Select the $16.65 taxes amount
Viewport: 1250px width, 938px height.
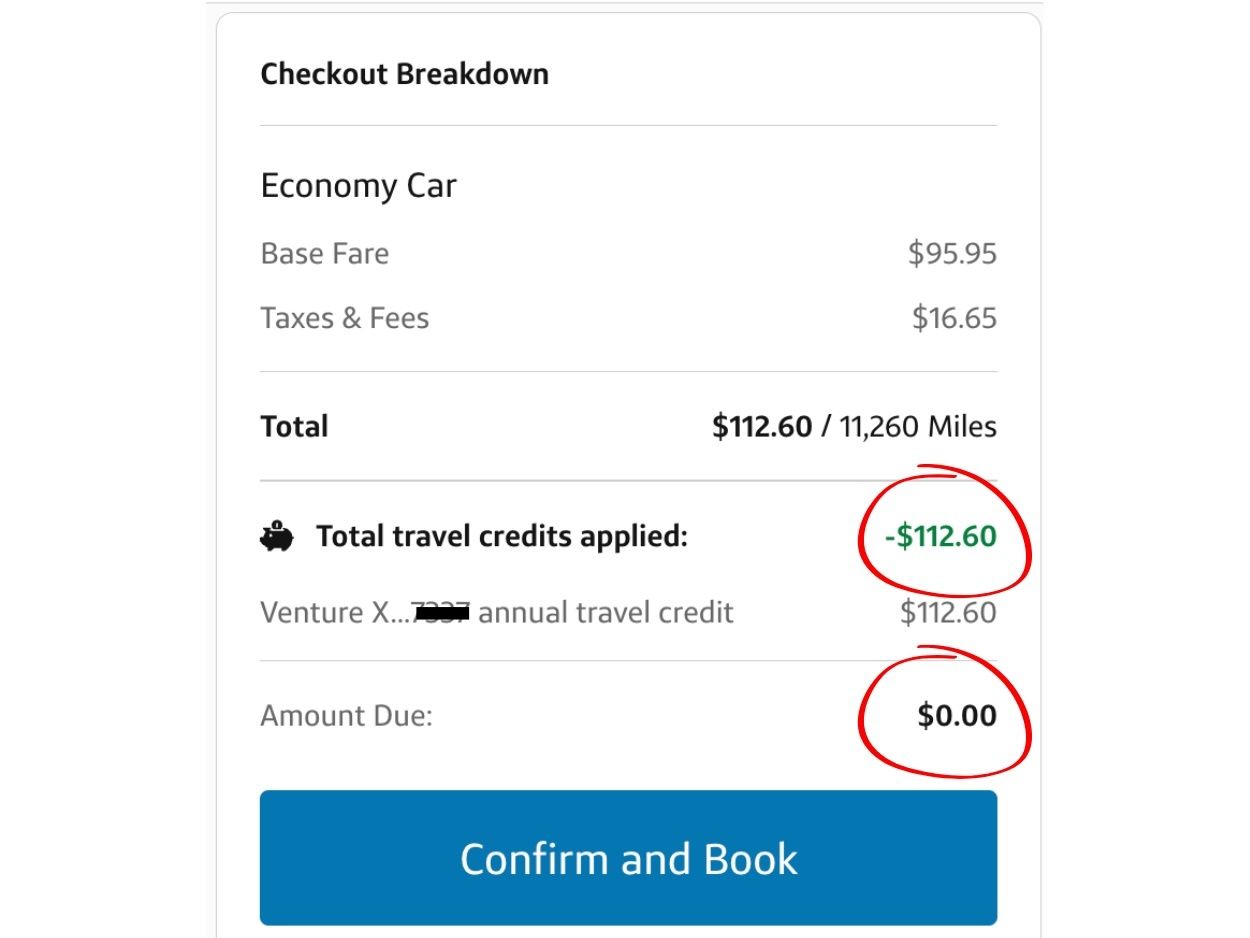coord(954,318)
